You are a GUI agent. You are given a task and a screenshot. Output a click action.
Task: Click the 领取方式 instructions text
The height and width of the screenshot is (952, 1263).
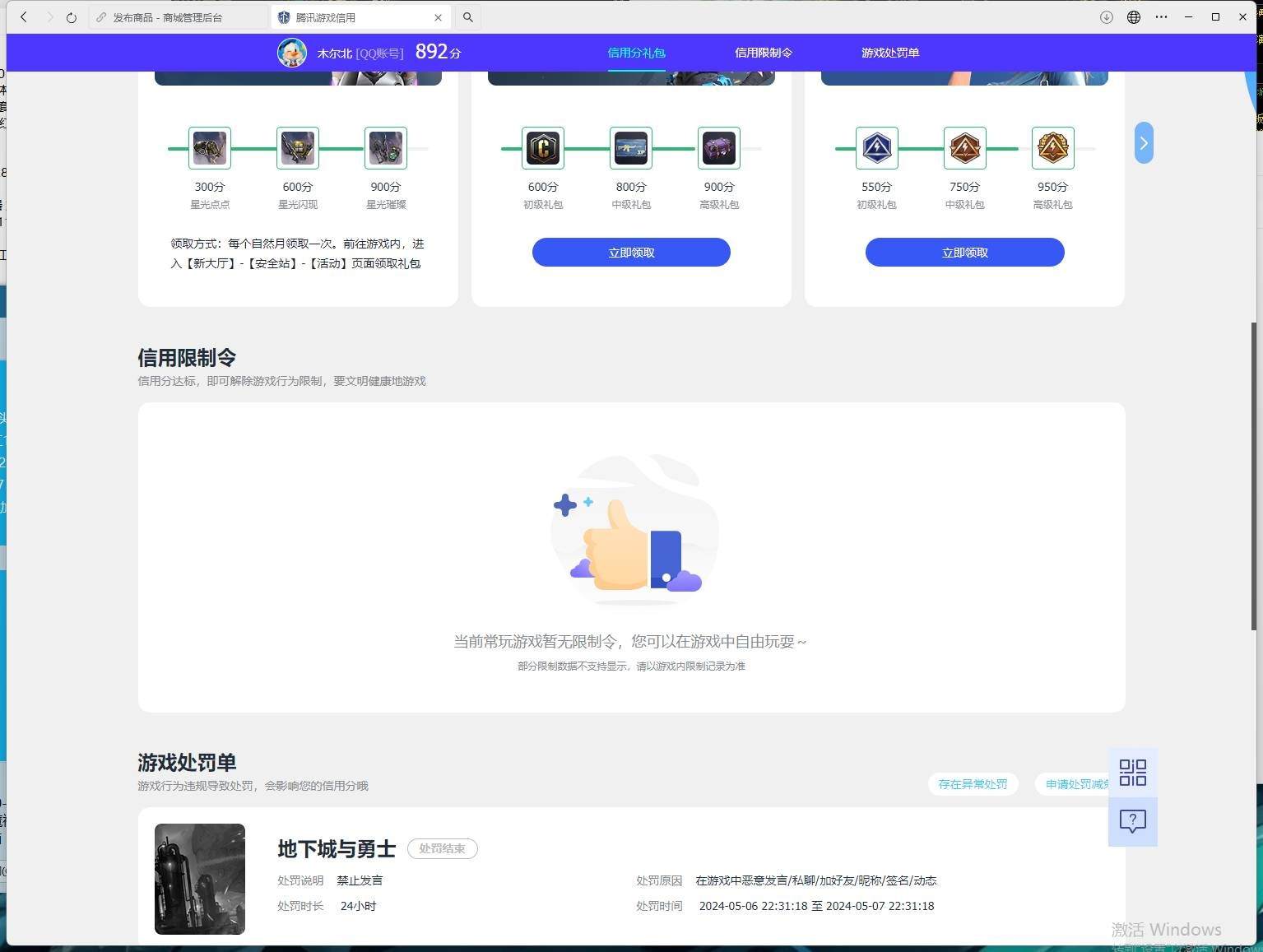tap(297, 253)
